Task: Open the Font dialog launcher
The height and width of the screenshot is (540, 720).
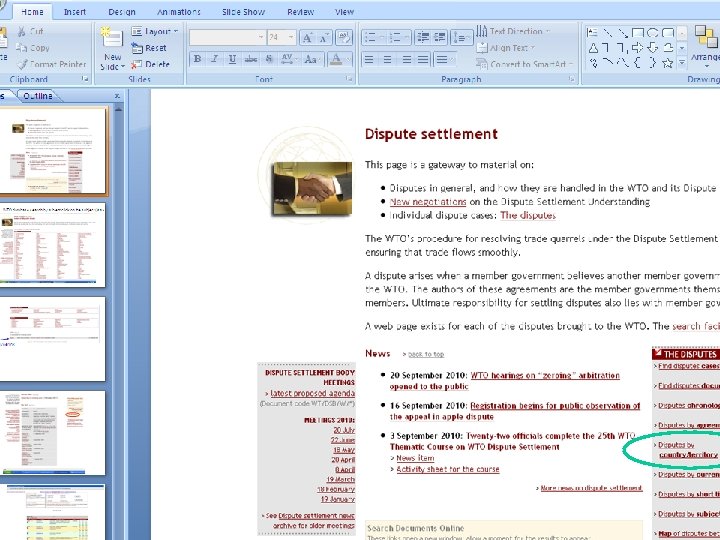Action: pos(349,79)
